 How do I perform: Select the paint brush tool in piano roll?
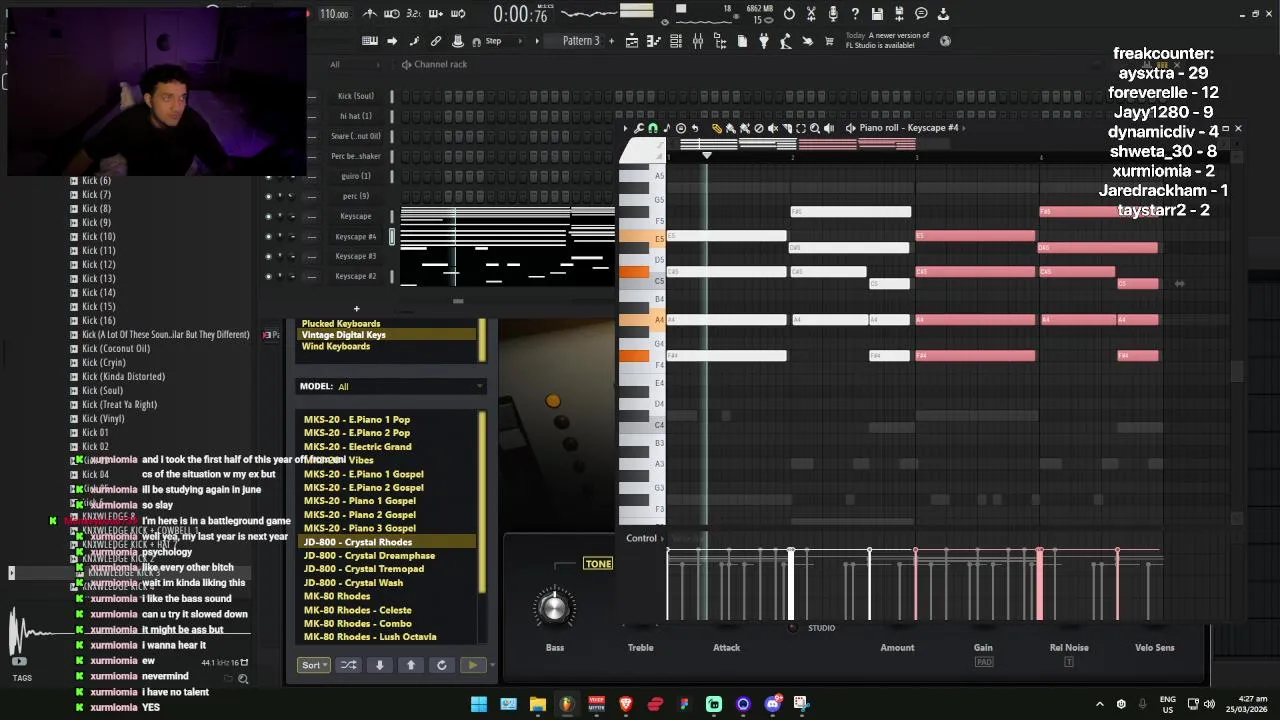(730, 128)
